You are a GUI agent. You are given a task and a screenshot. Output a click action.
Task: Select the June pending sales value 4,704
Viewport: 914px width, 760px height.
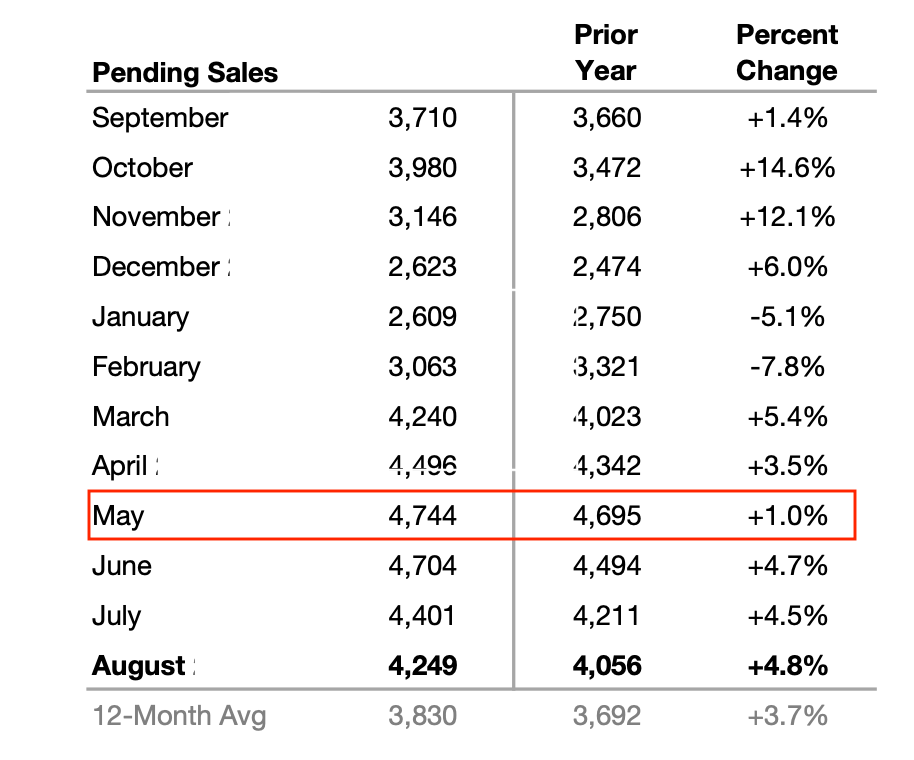click(422, 566)
